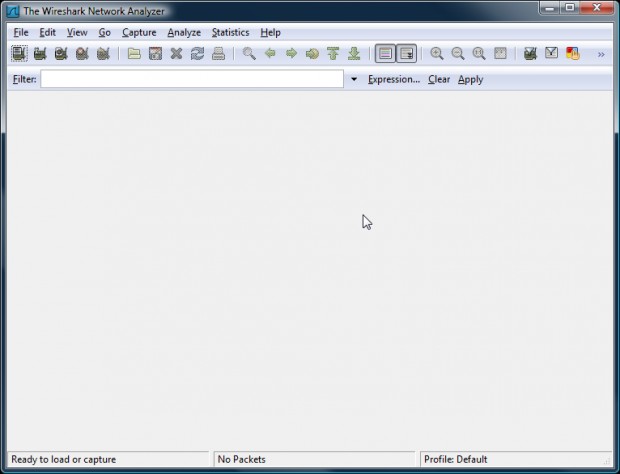Screen dimensions: 620x474
Task: Zoom out magnifier minus icon
Action: tap(458, 53)
